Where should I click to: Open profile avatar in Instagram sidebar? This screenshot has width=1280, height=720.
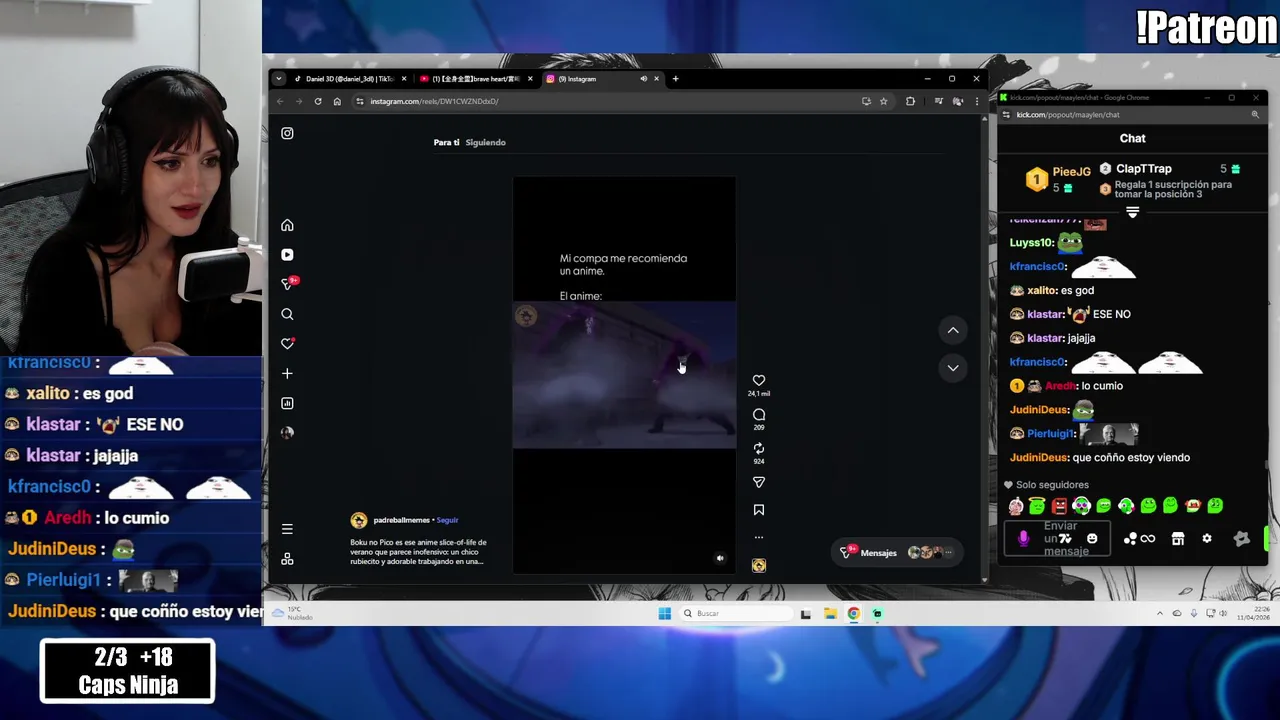(287, 433)
